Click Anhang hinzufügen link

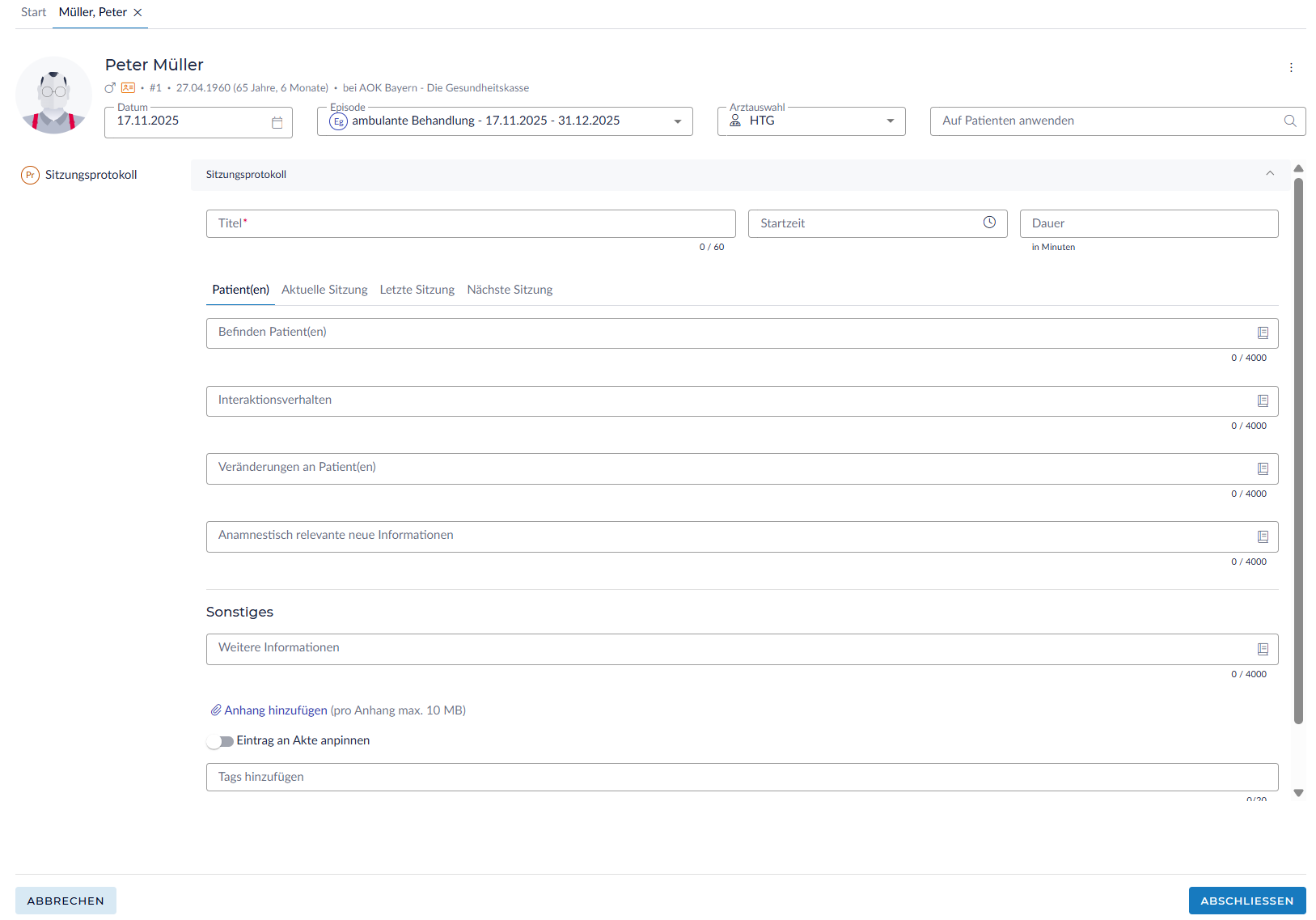click(x=275, y=710)
